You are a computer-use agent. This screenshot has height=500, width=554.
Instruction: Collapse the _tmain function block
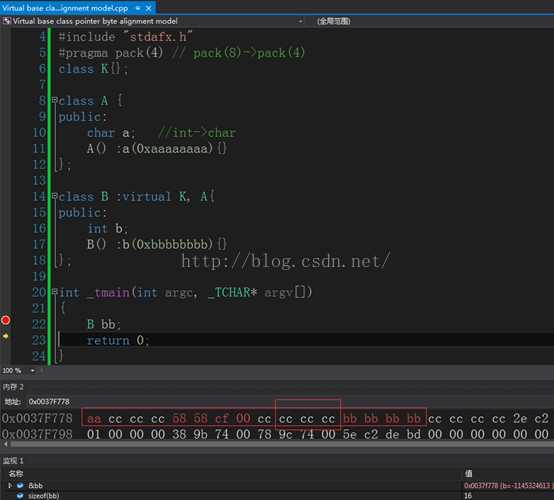[54, 292]
